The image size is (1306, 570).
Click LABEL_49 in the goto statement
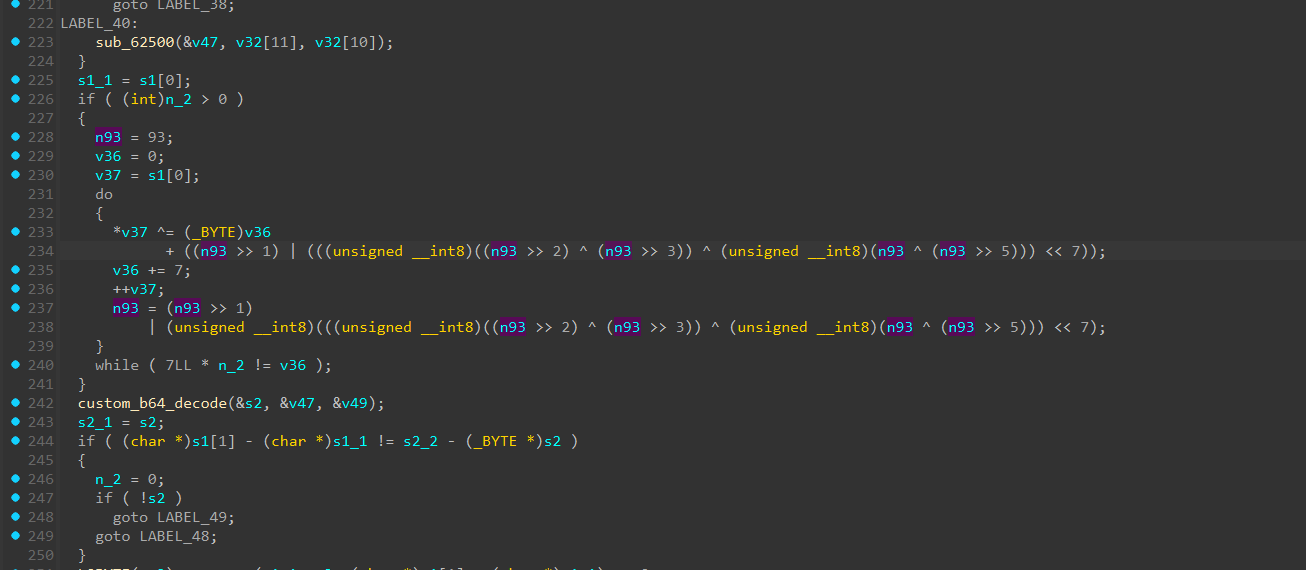(x=193, y=517)
